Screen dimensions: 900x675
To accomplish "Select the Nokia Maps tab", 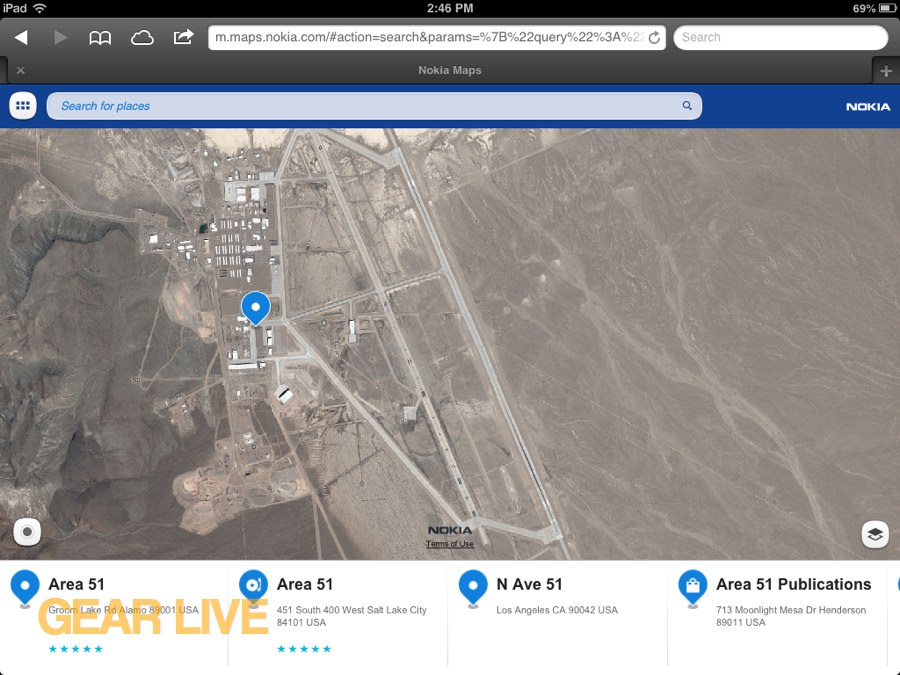I will coord(449,70).
